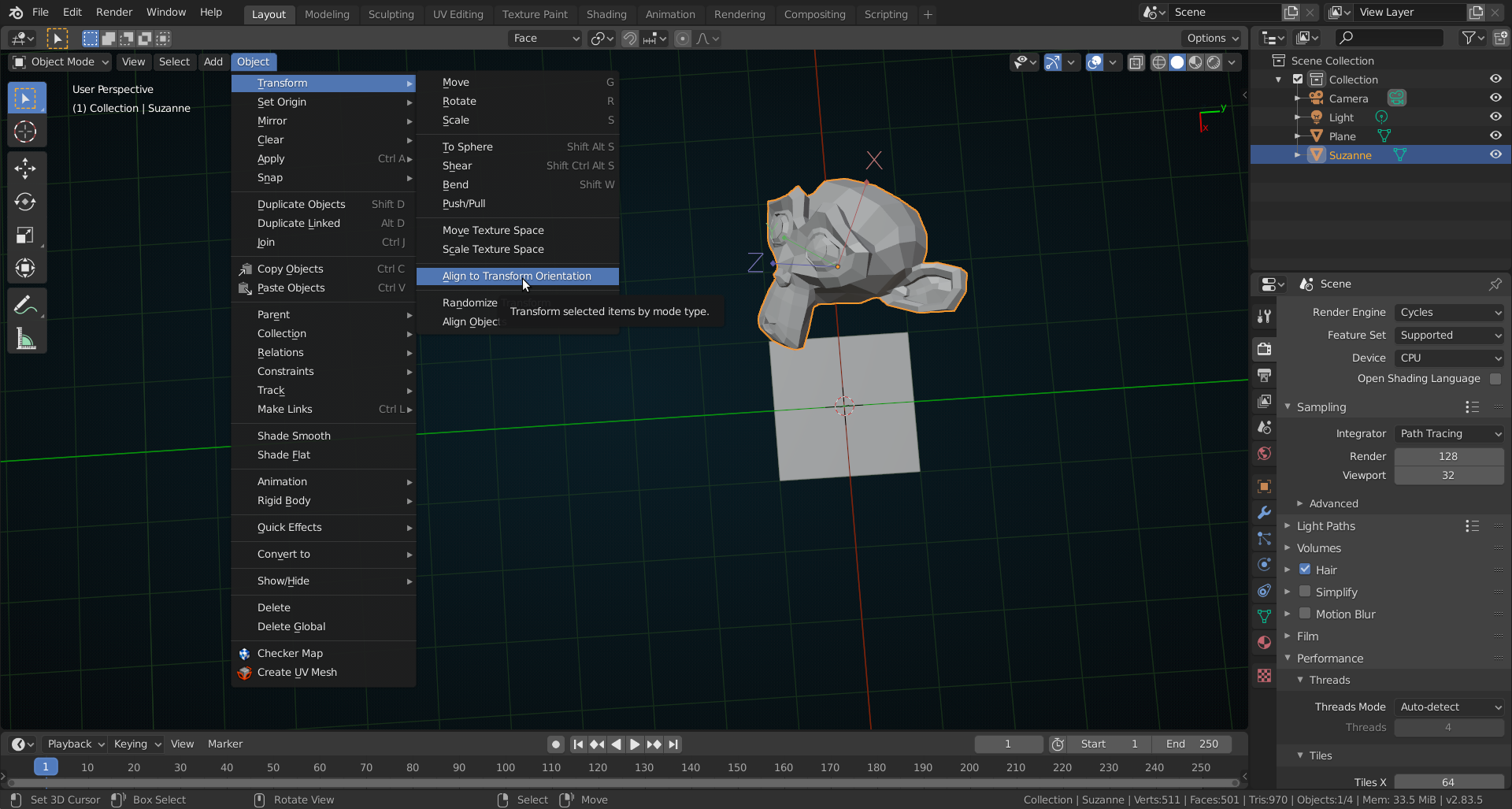Open the Modifier wrench properties tab
The width and height of the screenshot is (1512, 809).
click(1264, 513)
